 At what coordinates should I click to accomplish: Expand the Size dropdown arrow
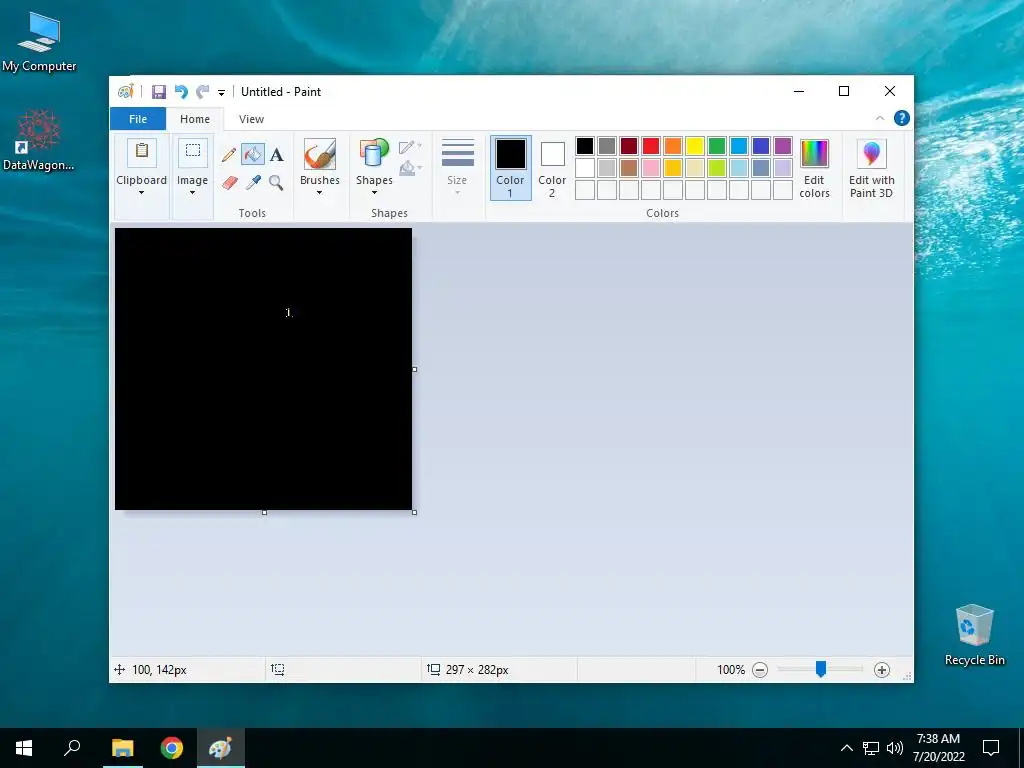[457, 193]
